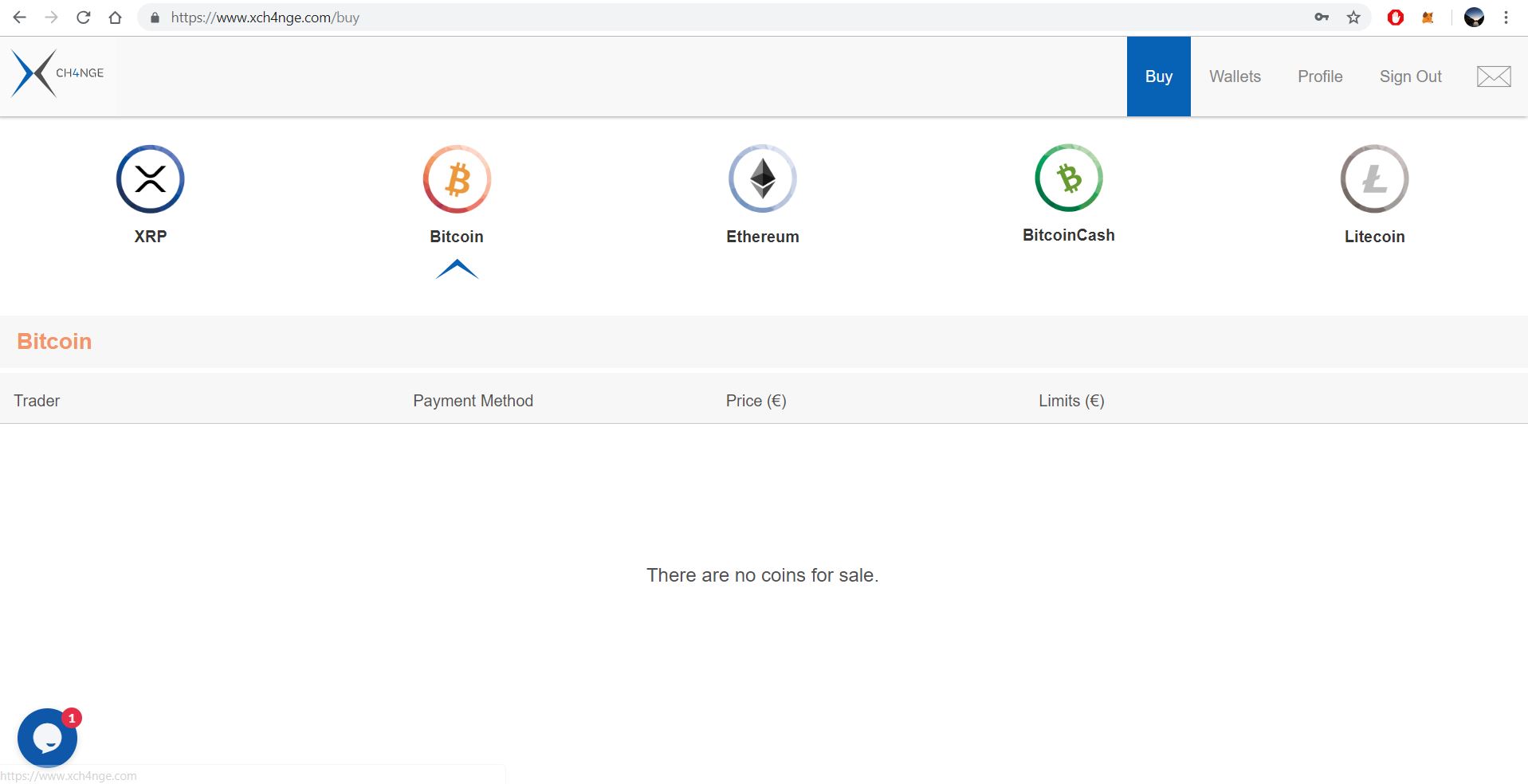Open the browser three-dot menu
Viewport: 1528px width, 784px height.
point(1506,18)
